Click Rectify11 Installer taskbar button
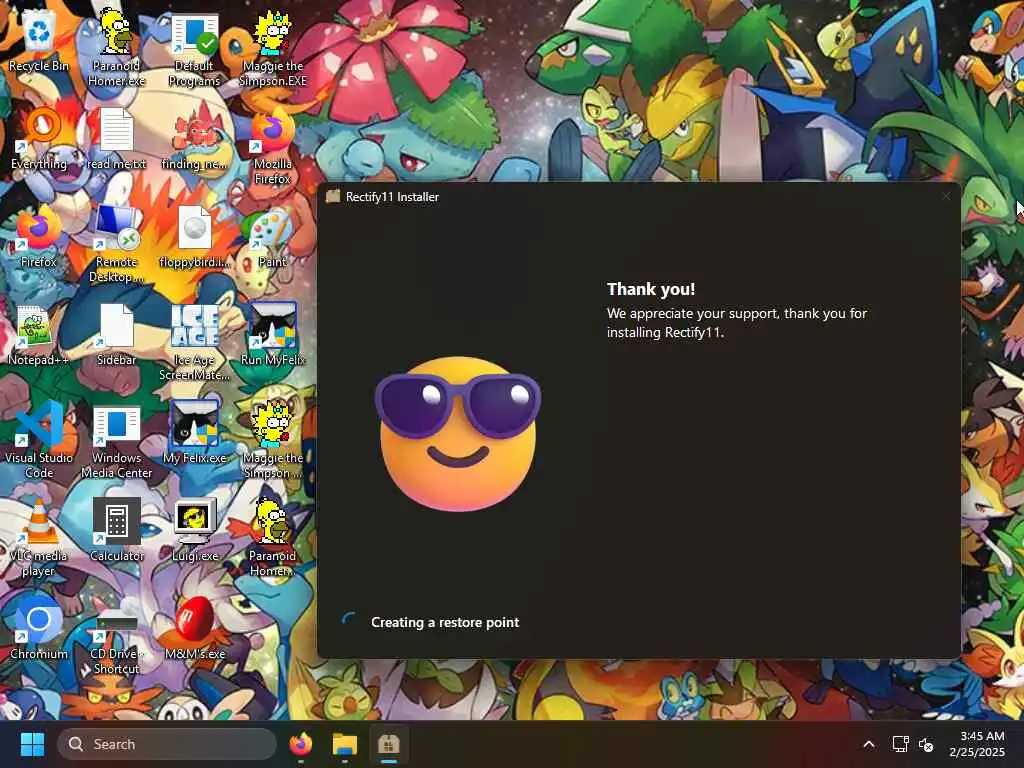Viewport: 1024px width, 768px height. 389,744
